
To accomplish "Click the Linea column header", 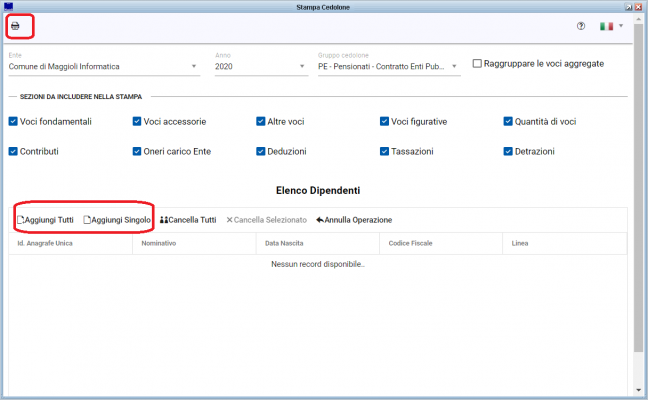I will tap(565, 243).
